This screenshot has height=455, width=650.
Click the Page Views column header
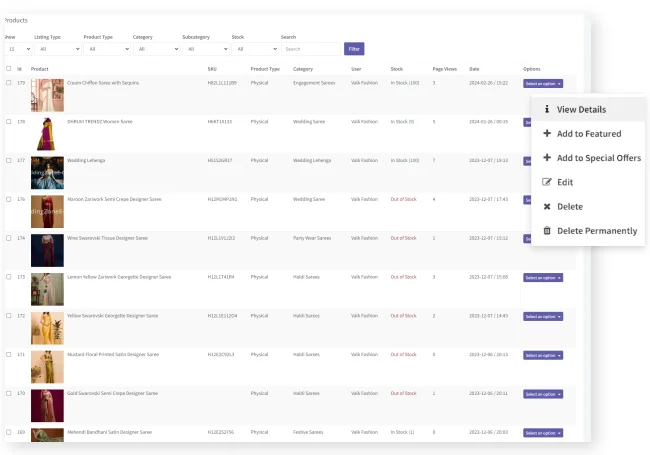point(444,69)
